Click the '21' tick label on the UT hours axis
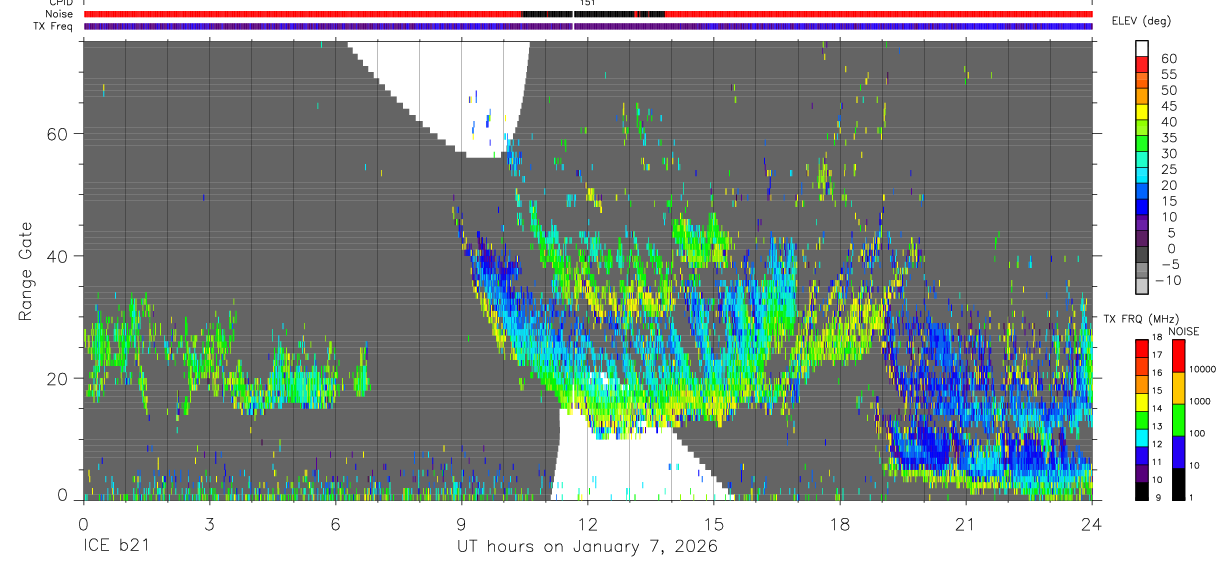Viewport: 1228px width, 567px height. (x=965, y=524)
